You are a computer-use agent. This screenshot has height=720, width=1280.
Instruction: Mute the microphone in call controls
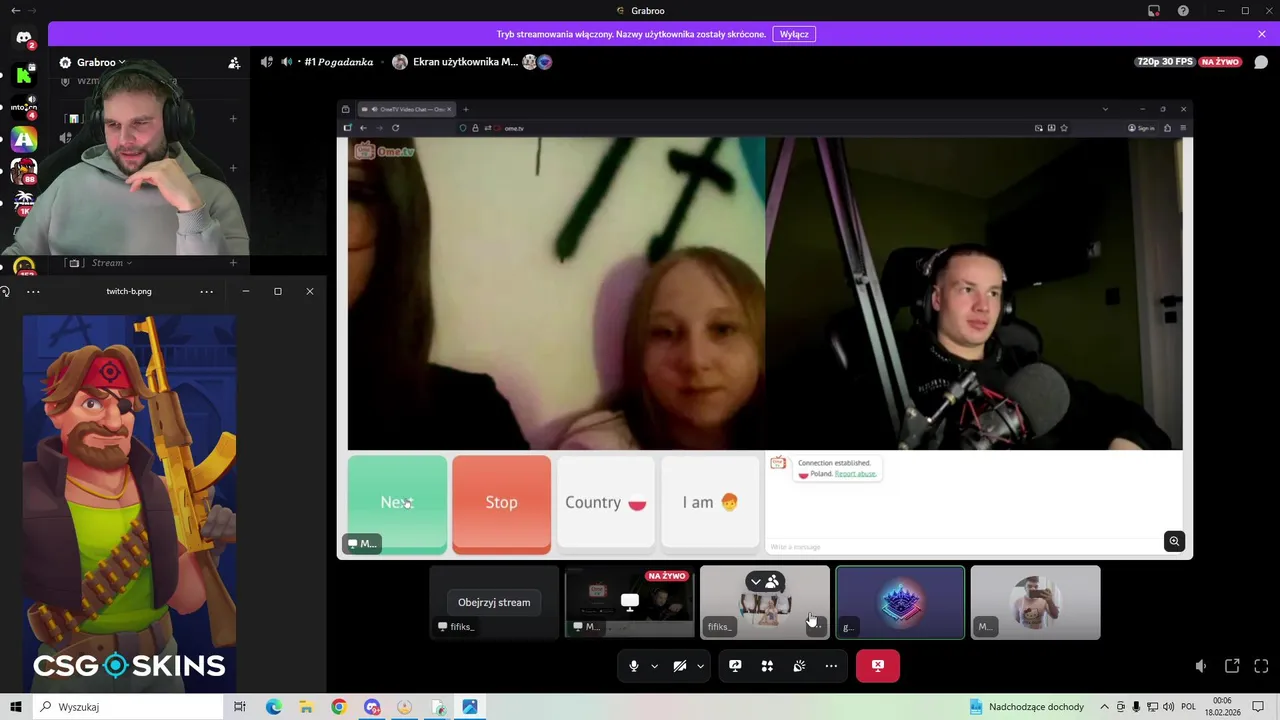coord(634,666)
